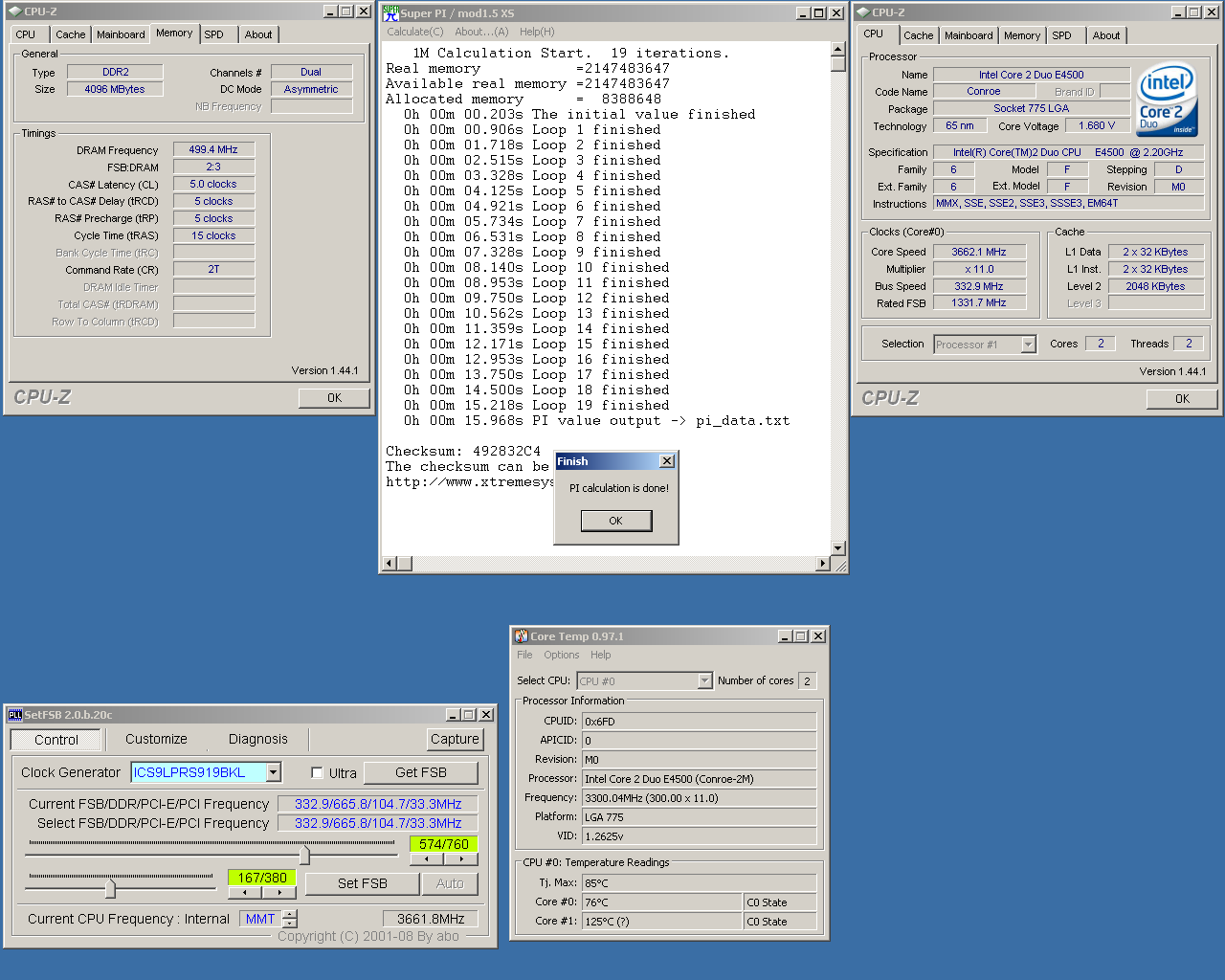Enable the Ultra checkbox in SetFSB
Viewport: 1225px width, 980px height.
click(x=317, y=773)
